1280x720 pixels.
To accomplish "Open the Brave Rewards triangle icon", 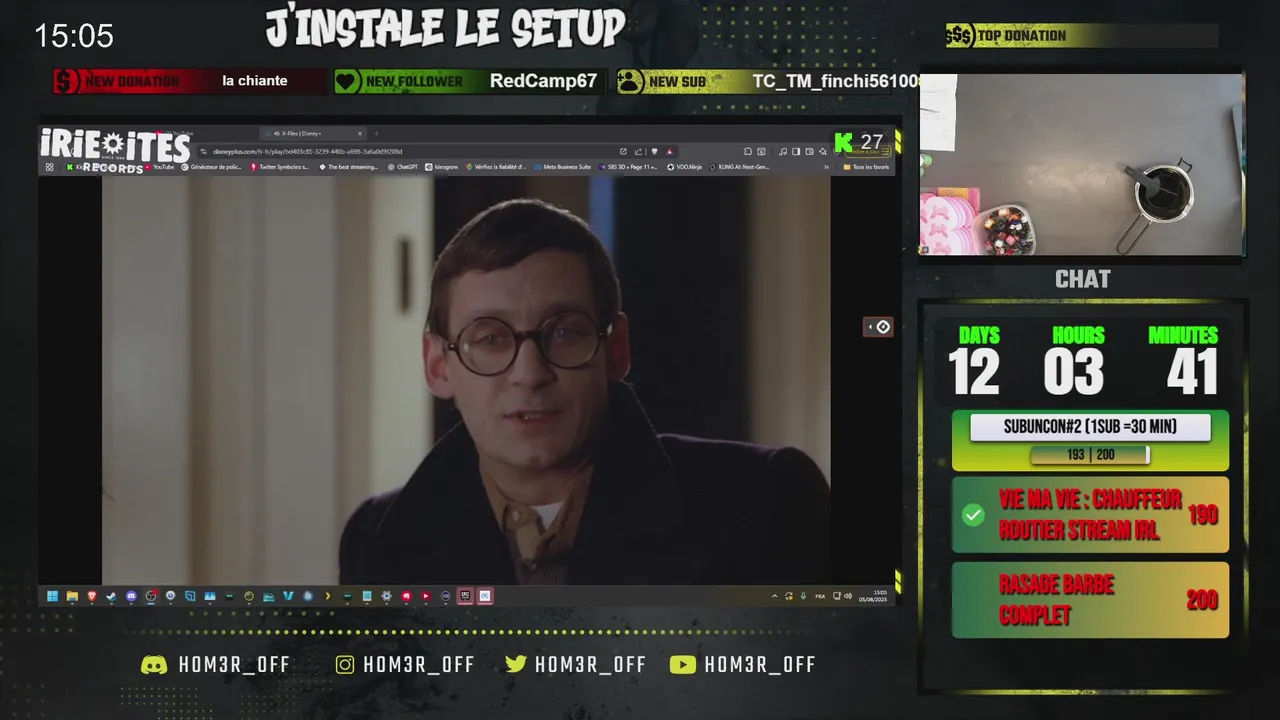I will point(670,152).
